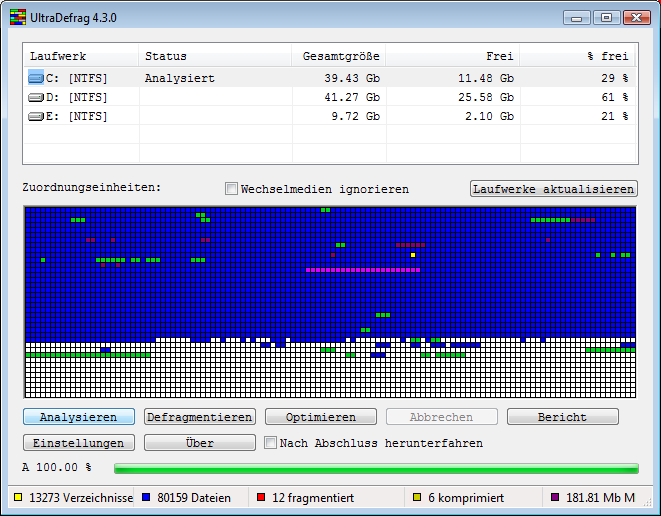Screen dimensions: 661x516
Task: Click the '25.58 Gb' free space cell
Action: (x=486, y=97)
